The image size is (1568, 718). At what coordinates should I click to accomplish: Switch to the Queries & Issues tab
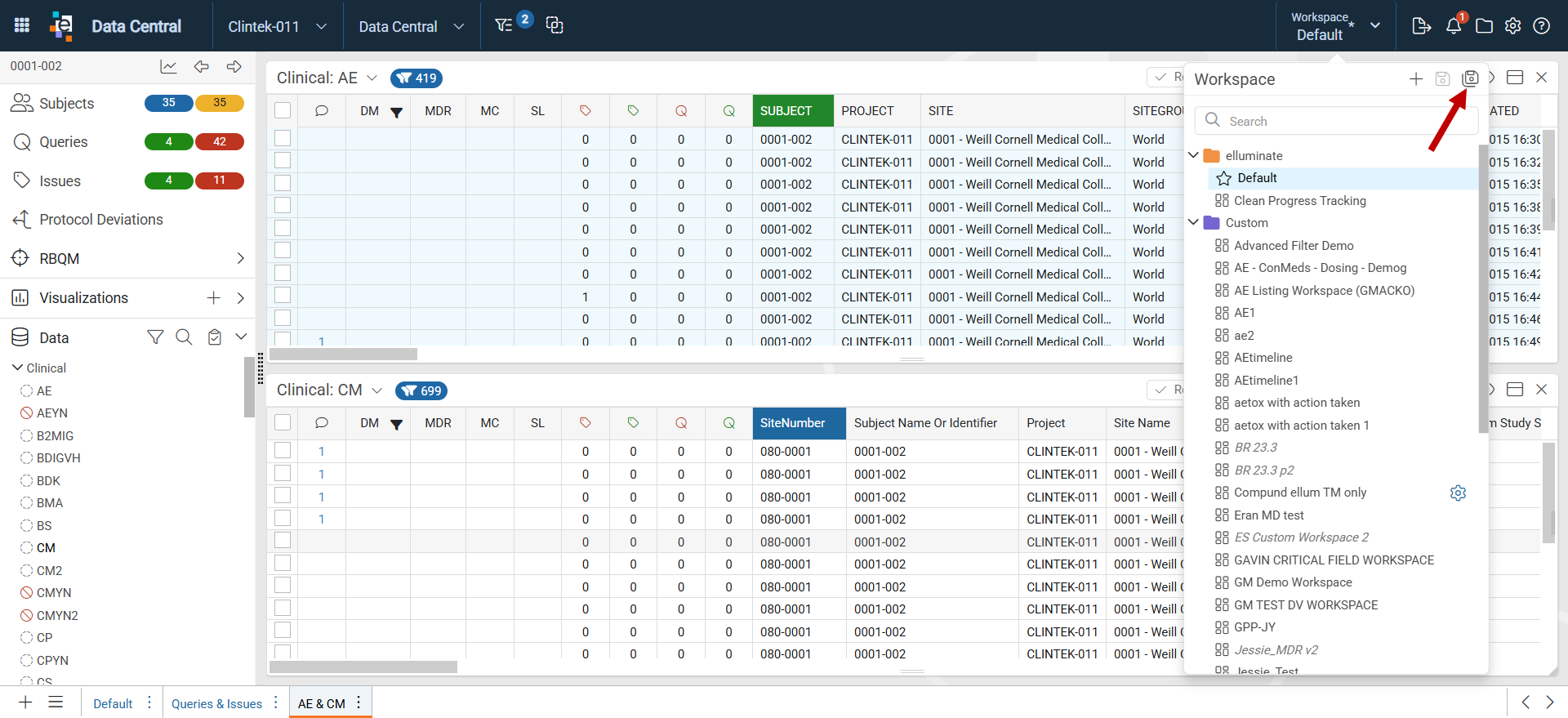coord(217,703)
